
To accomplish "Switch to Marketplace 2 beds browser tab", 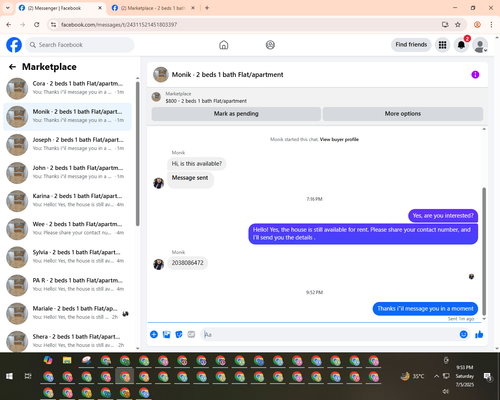I will click(153, 8).
